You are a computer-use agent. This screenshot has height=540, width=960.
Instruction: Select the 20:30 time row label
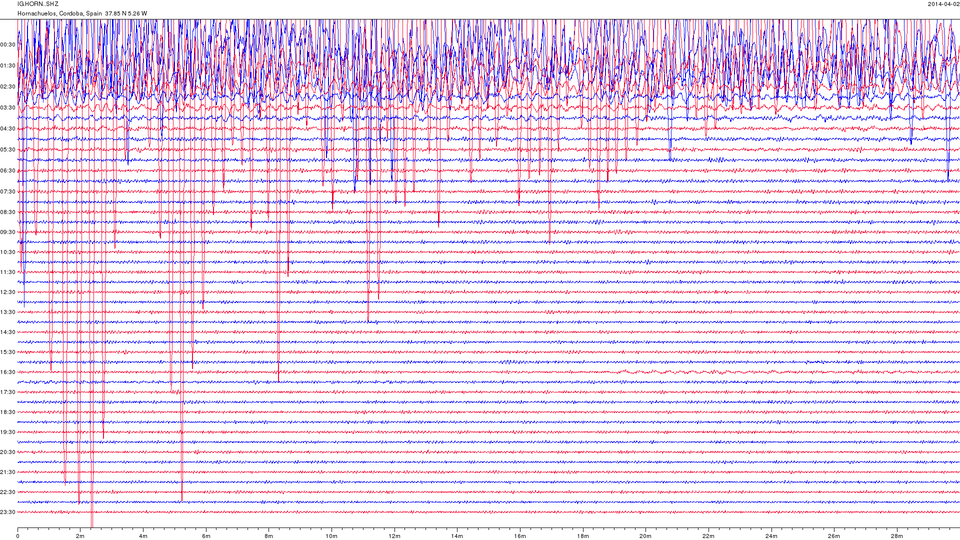8,452
